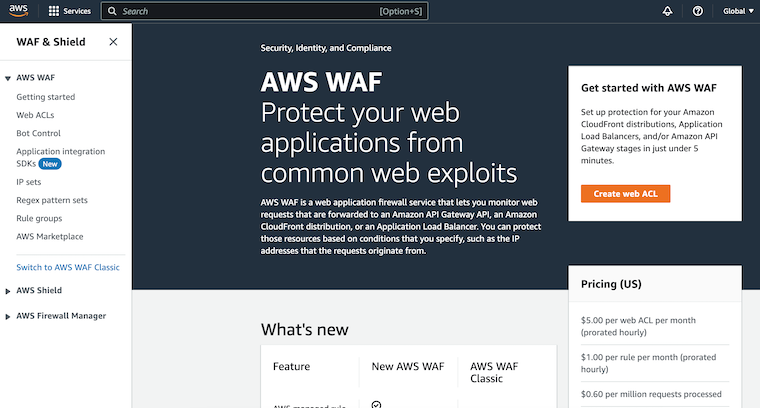
Task: Click the Get started with AWS WAF heading
Action: [x=649, y=88]
